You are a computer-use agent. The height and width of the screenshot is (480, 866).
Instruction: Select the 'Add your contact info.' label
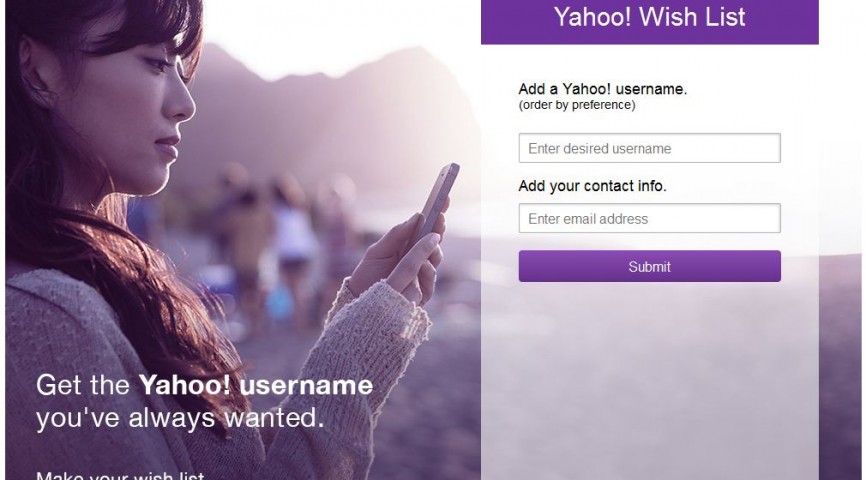point(593,186)
